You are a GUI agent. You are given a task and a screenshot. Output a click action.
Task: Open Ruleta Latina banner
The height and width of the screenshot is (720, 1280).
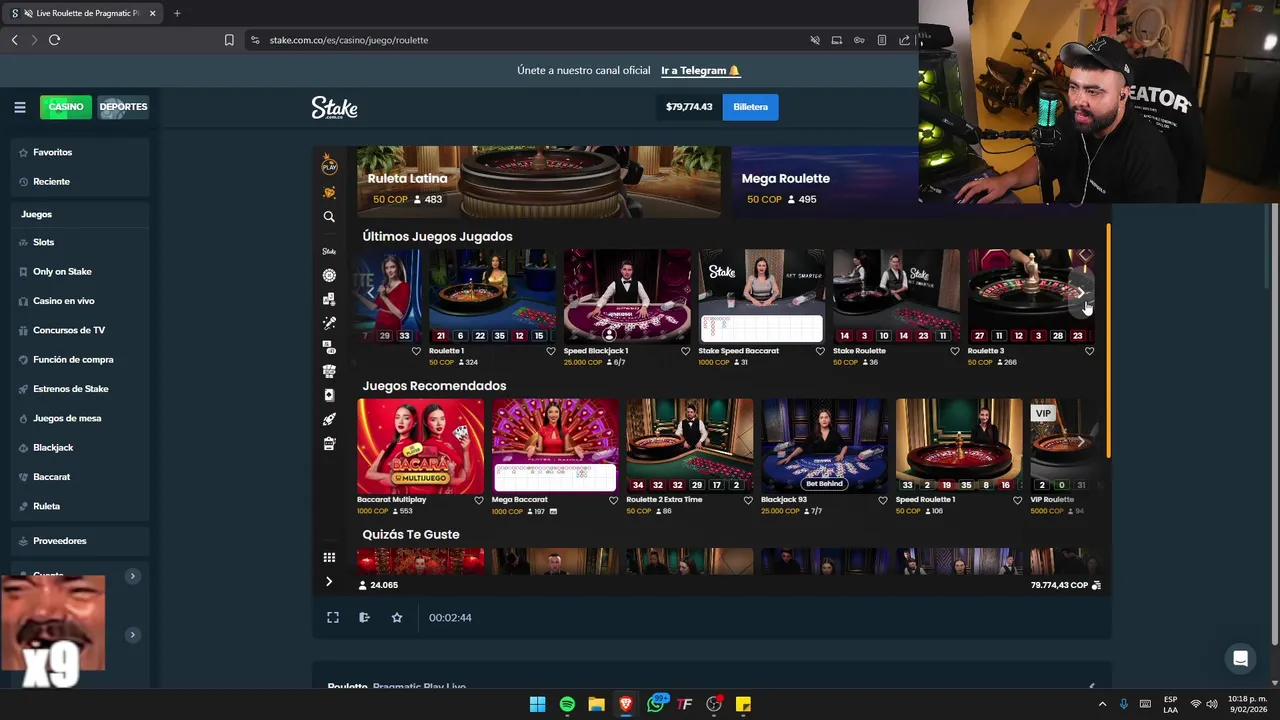(x=539, y=181)
